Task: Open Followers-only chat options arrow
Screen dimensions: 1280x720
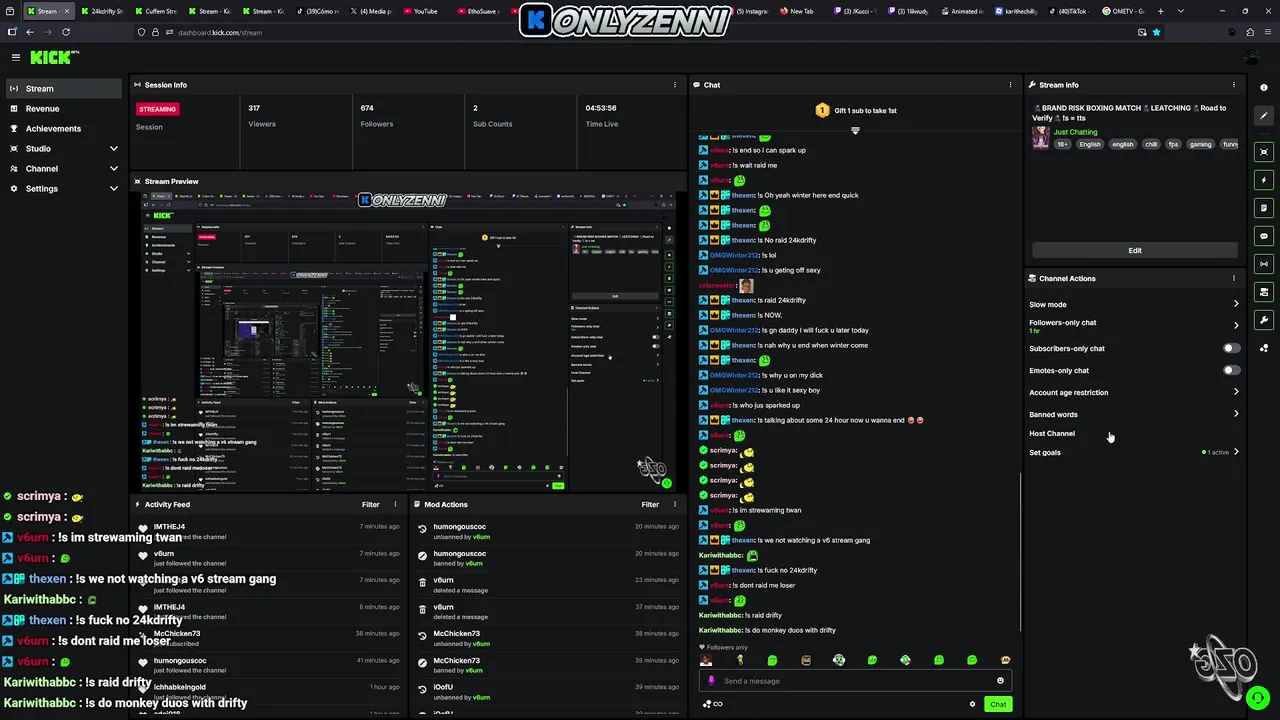Action: [x=1236, y=325]
